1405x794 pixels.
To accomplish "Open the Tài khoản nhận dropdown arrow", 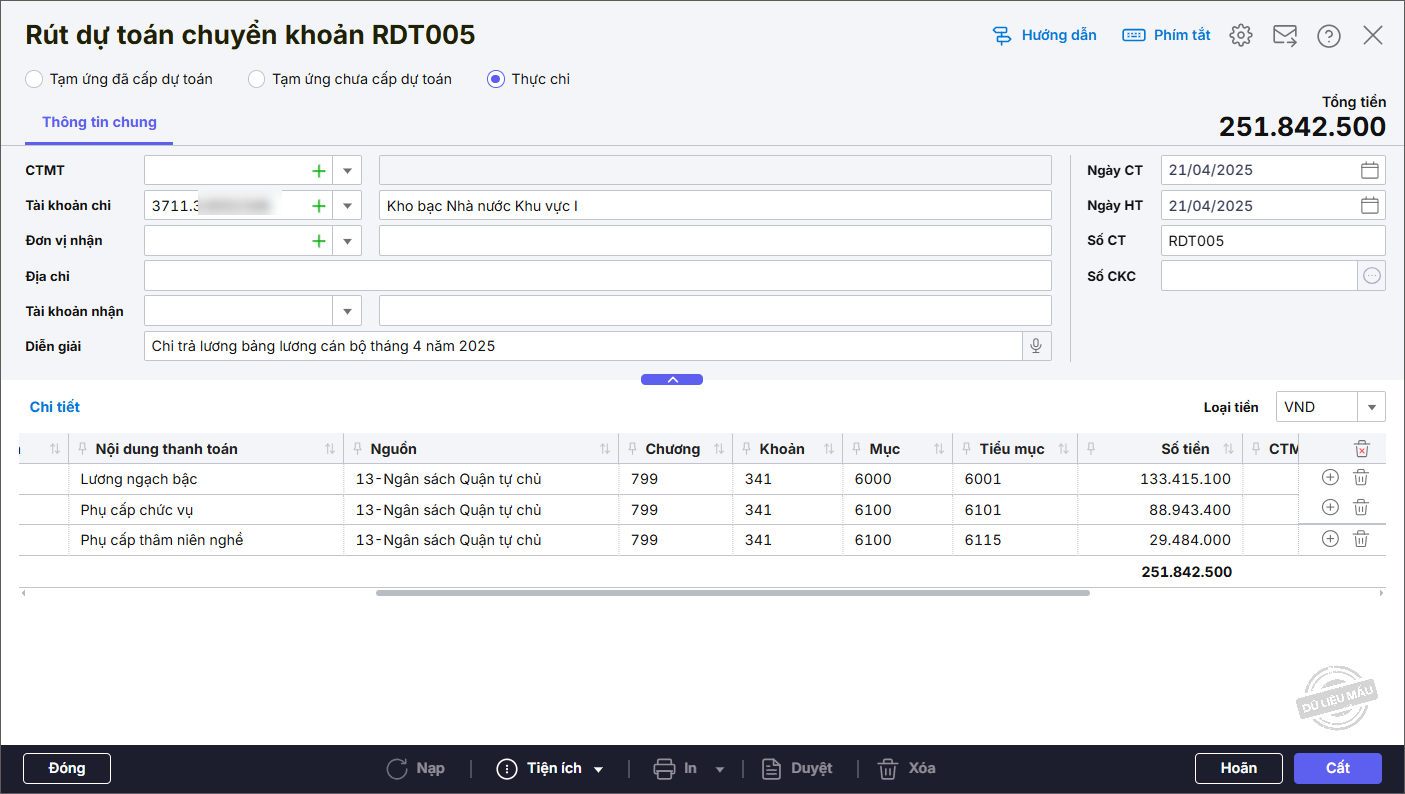I will point(347,311).
